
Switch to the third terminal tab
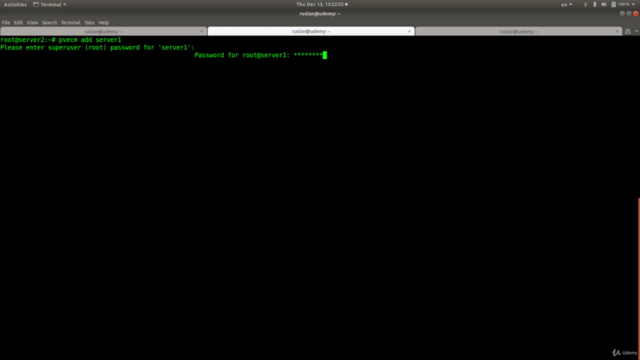(519, 31)
